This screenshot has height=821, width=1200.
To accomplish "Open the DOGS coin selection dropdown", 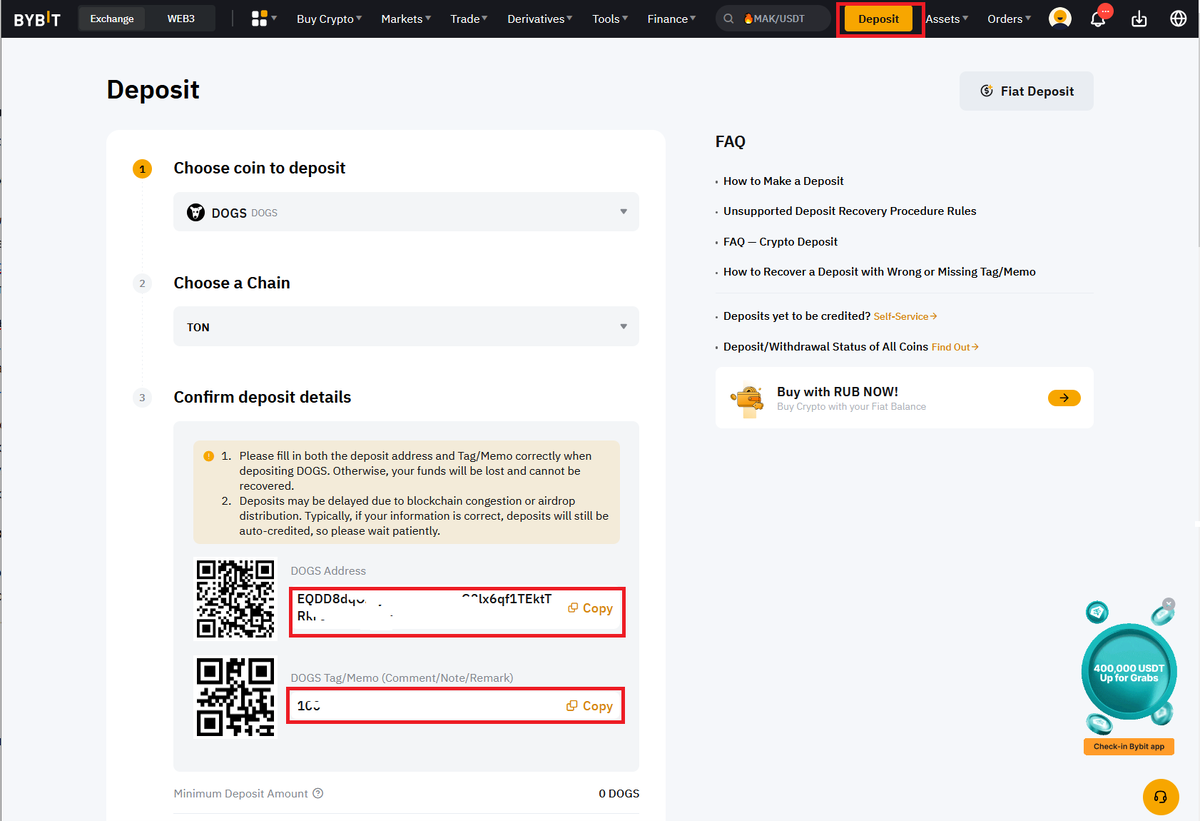I will click(x=406, y=212).
